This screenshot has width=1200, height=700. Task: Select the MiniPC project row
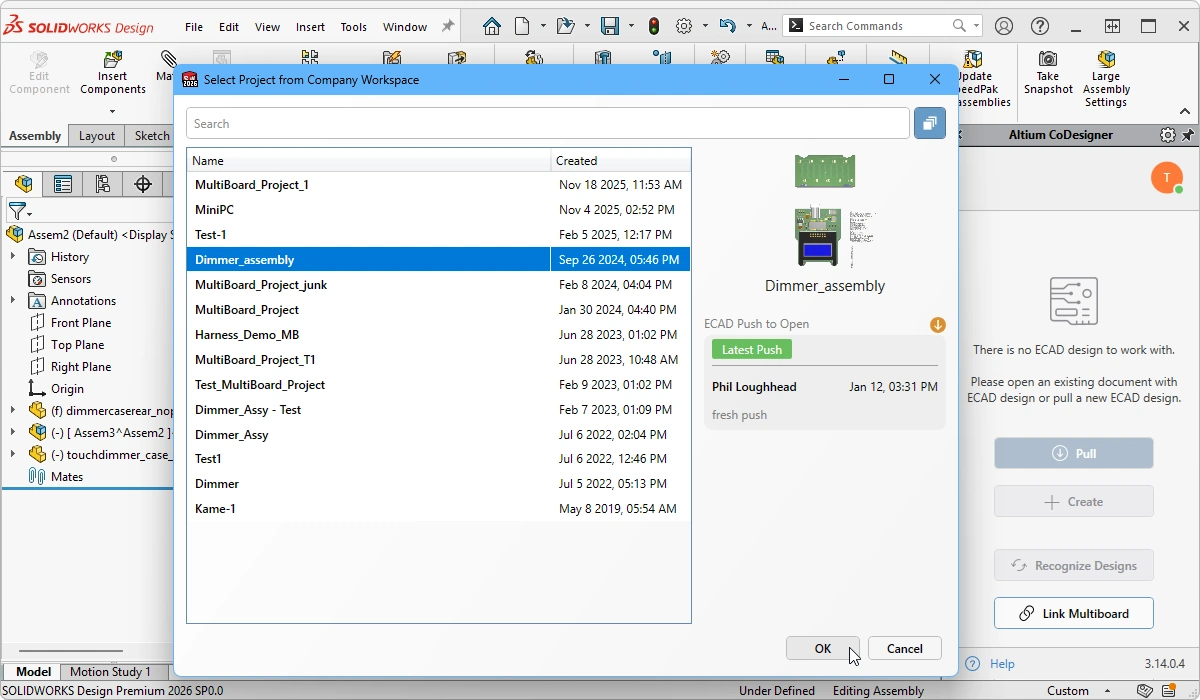click(x=439, y=210)
